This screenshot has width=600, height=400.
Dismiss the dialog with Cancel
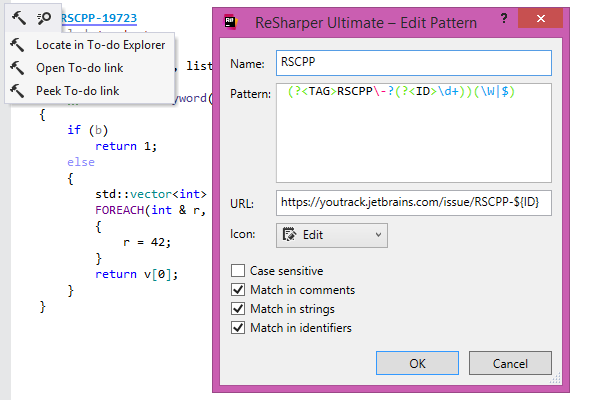[x=510, y=363]
